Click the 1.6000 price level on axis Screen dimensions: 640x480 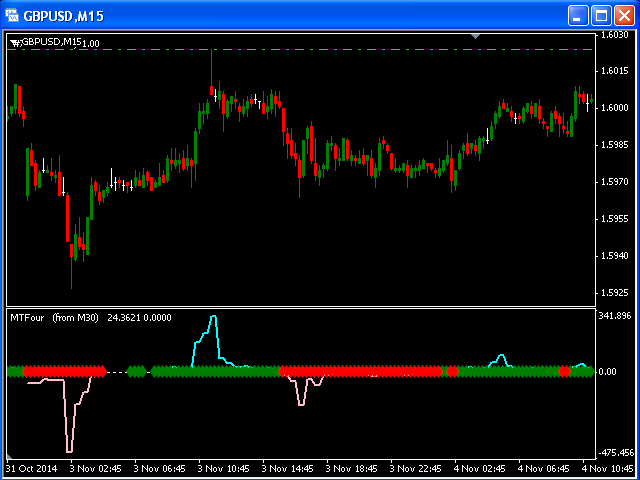pos(614,108)
